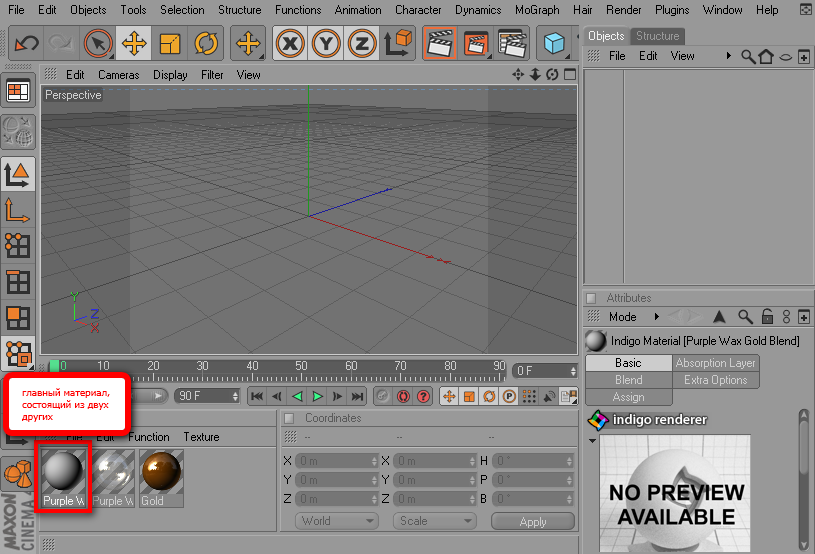Select the Scale tool
This screenshot has height=554, width=815.
tap(170, 44)
